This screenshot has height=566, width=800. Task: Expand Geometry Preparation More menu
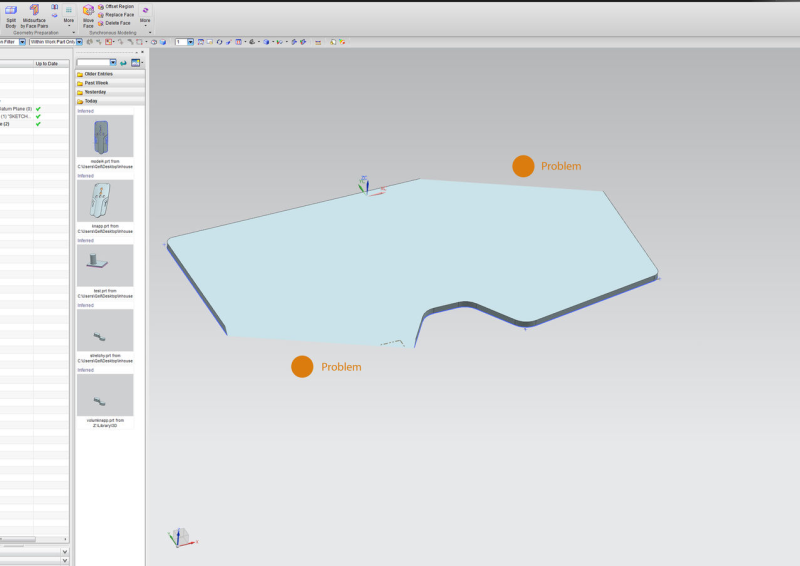(69, 15)
